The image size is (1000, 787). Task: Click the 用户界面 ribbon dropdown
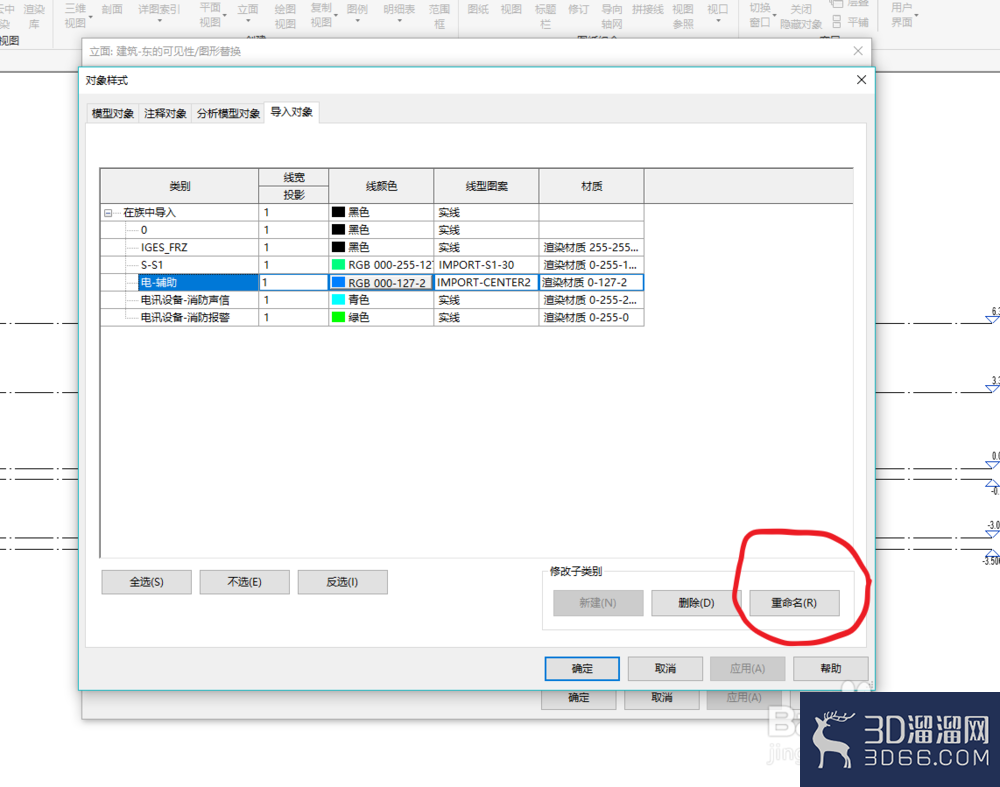click(902, 15)
